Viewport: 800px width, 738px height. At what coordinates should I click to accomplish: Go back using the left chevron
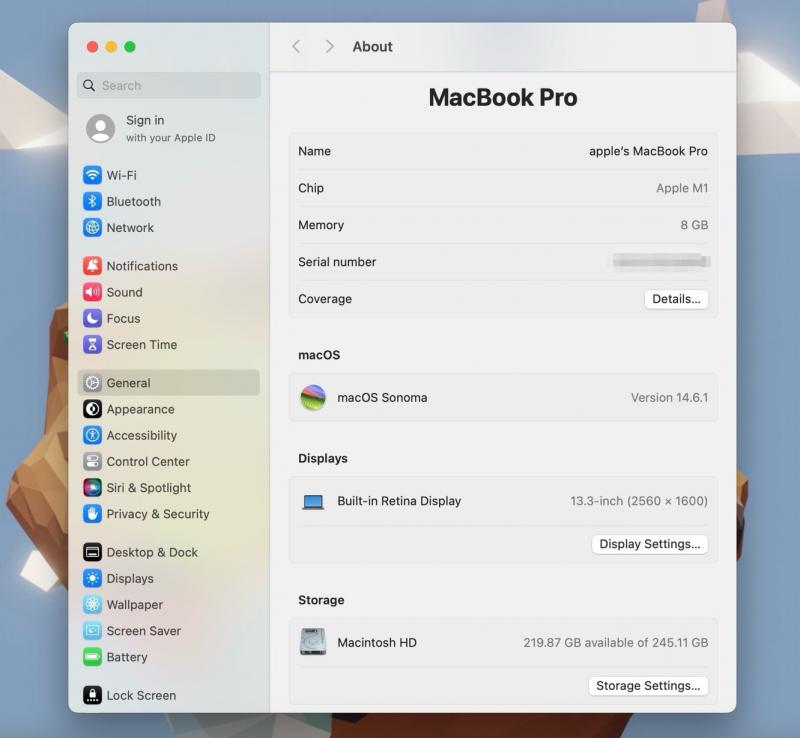[x=296, y=47]
